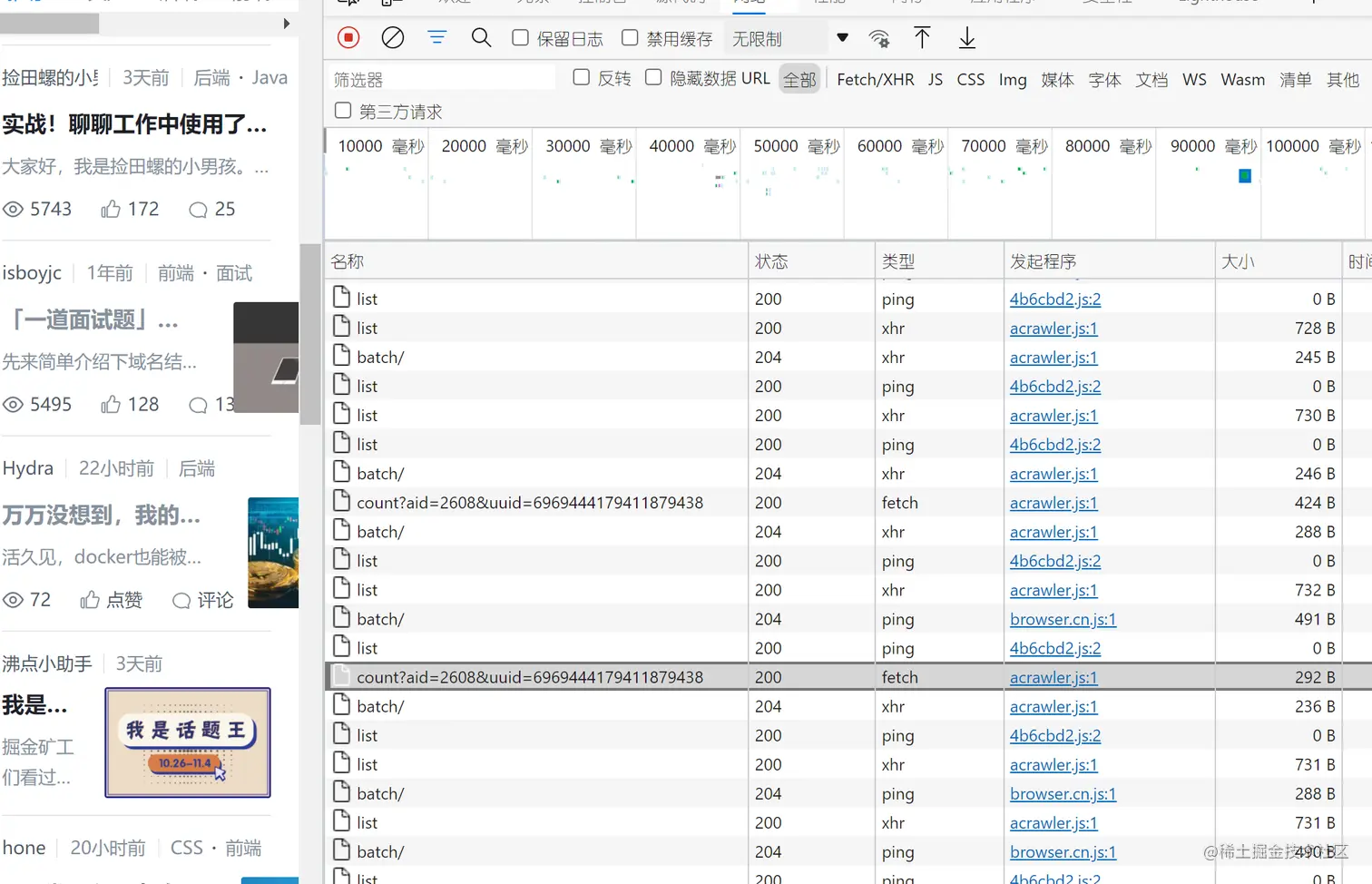This screenshot has height=884, width=1372.
Task: Select batch/ request sized 236 B
Action: (x=848, y=706)
